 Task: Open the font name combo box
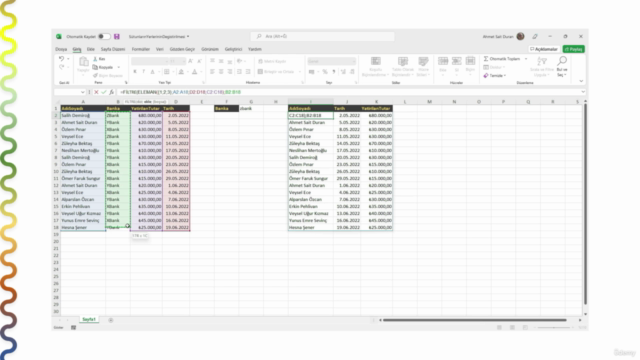click(x=149, y=61)
